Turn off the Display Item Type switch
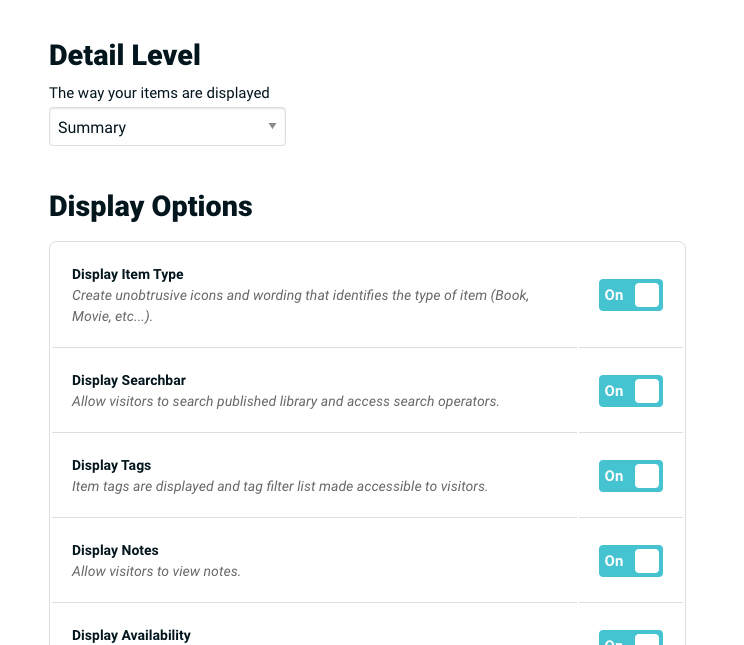The height and width of the screenshot is (645, 744). pyautogui.click(x=630, y=295)
